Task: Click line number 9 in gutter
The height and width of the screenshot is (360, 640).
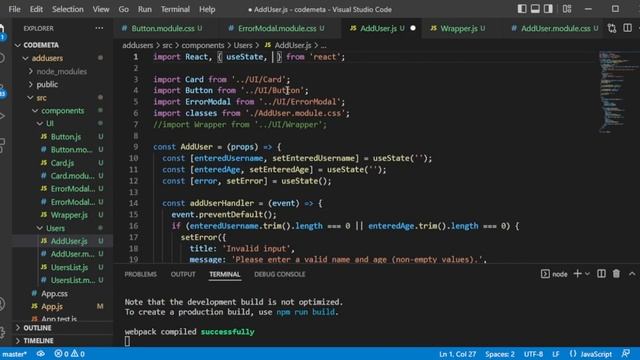Action: 135,147
